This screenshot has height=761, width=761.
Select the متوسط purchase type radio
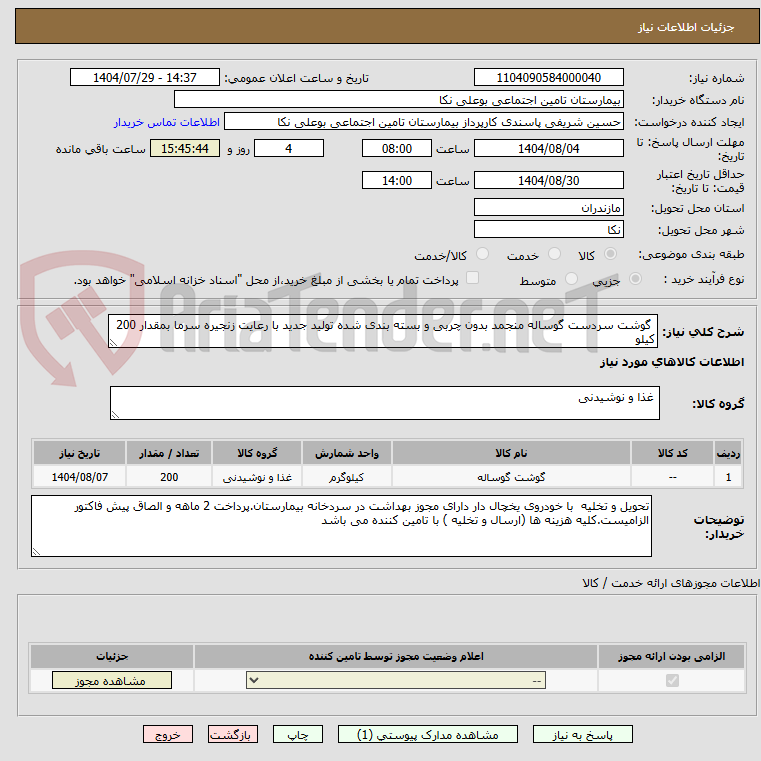tap(572, 279)
